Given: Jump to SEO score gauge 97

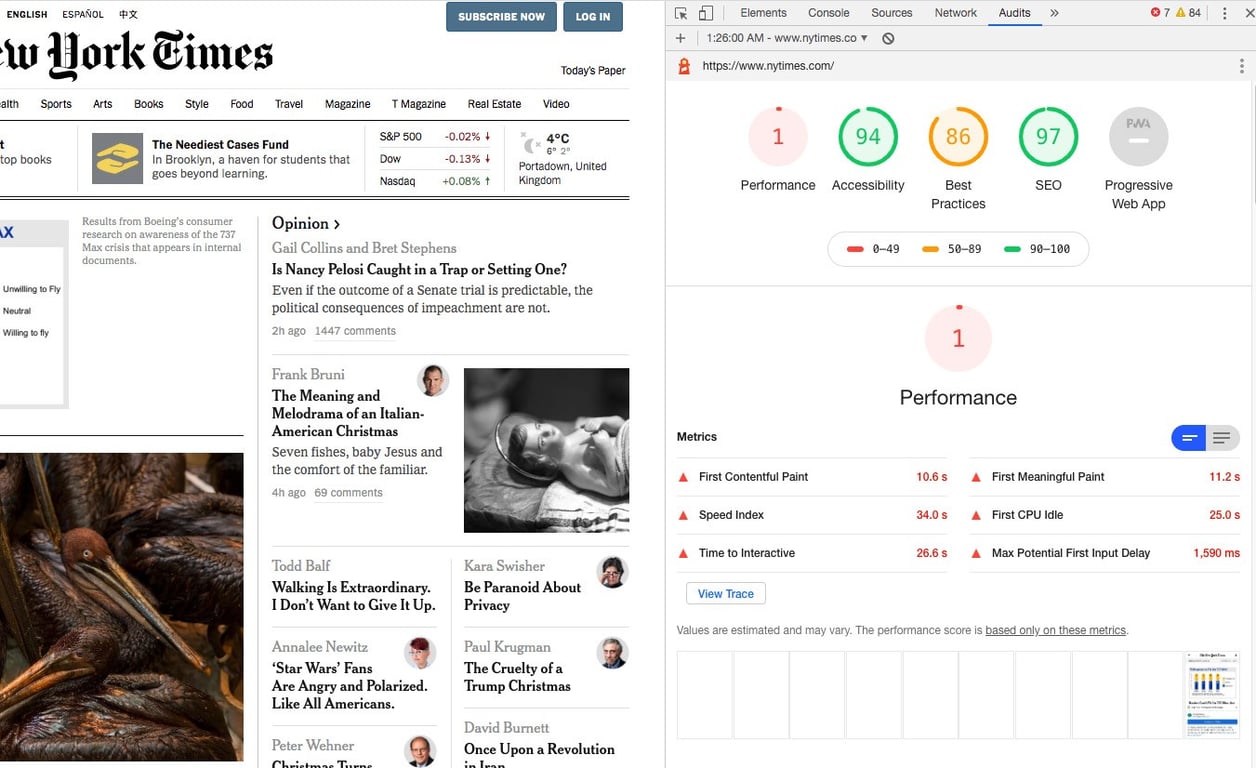Looking at the screenshot, I should (1048, 136).
